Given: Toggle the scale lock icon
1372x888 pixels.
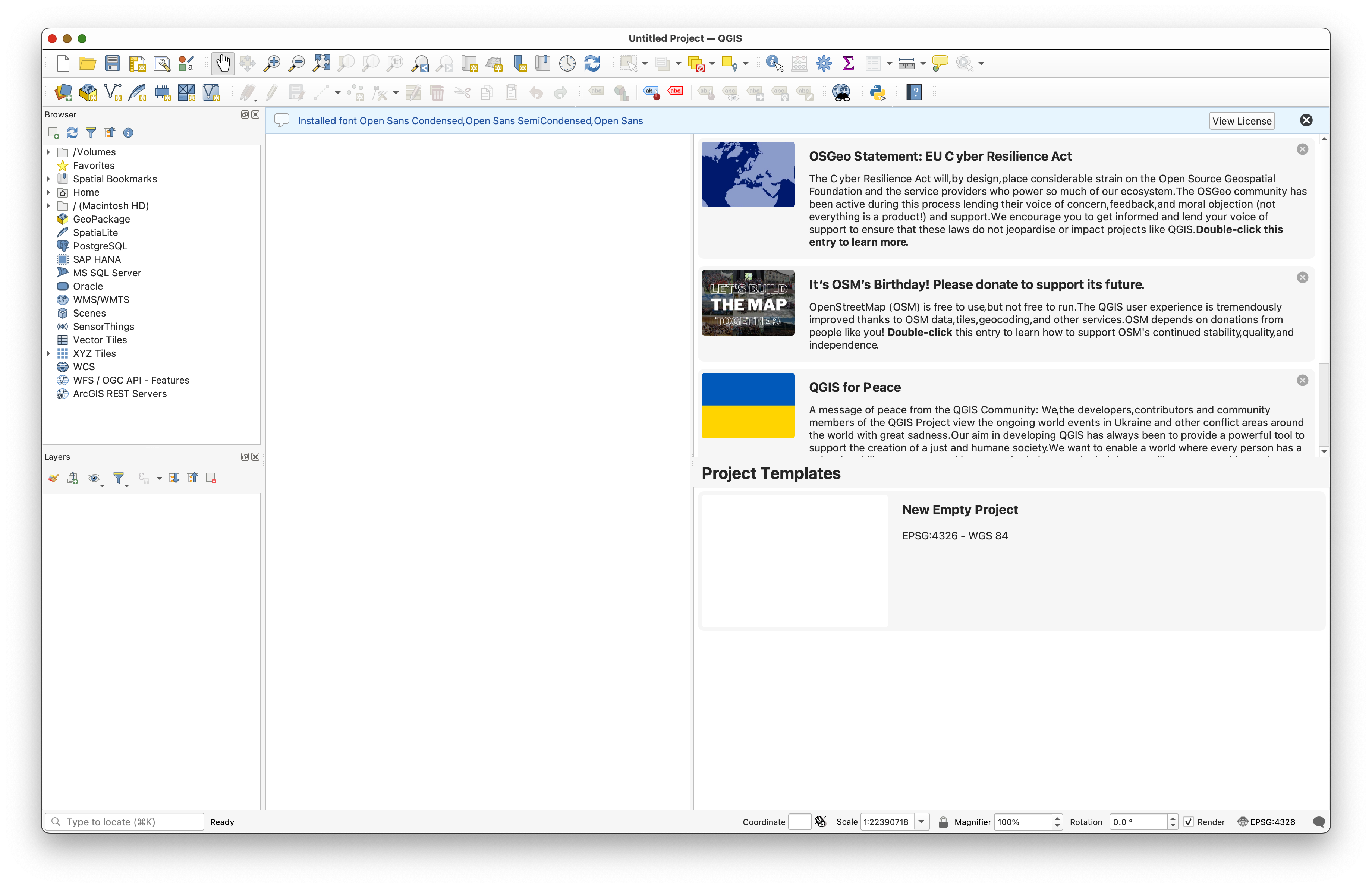Looking at the screenshot, I should click(943, 822).
